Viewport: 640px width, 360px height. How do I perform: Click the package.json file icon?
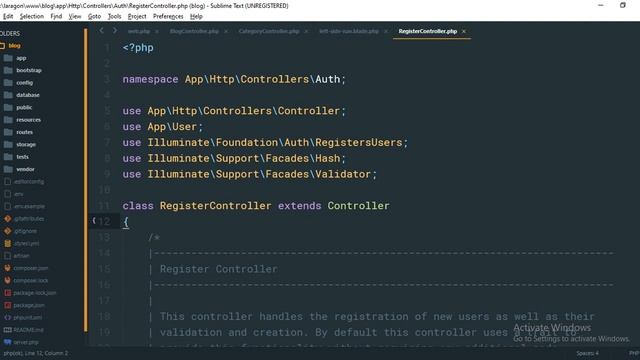(x=7, y=305)
